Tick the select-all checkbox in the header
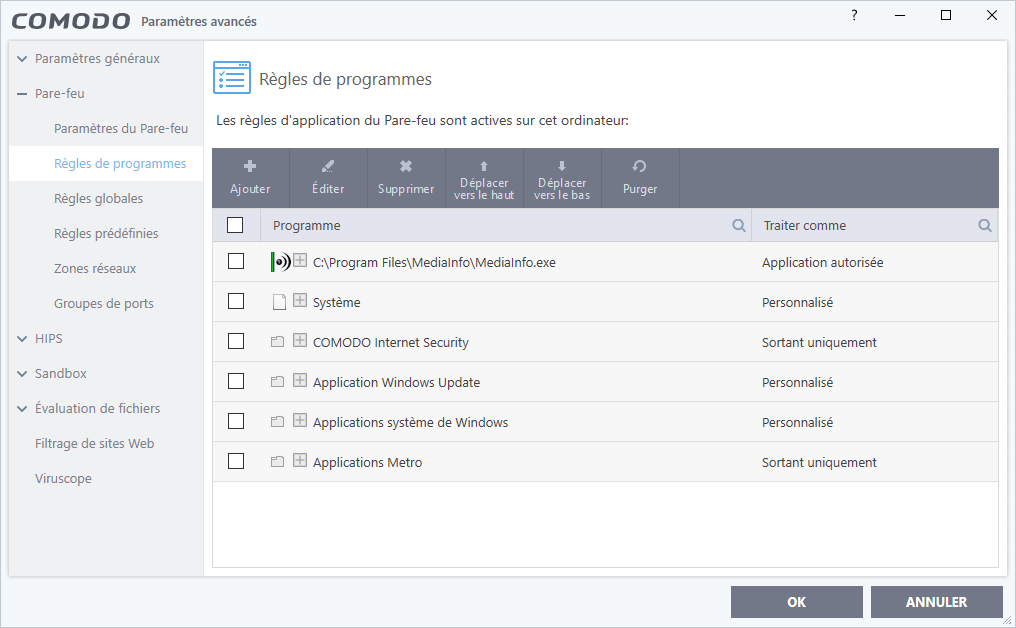The height and width of the screenshot is (628, 1016). [235, 225]
